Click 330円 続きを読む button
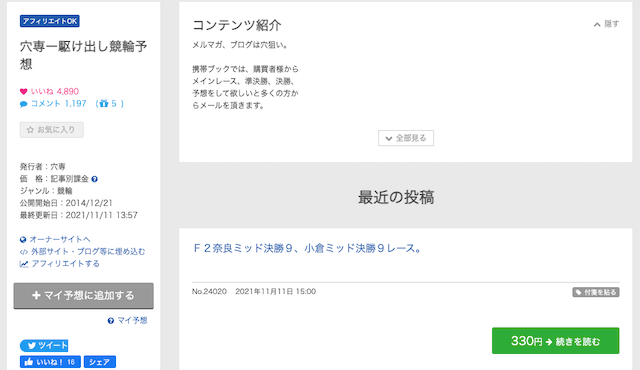This screenshot has width=640, height=370. pyautogui.click(x=556, y=341)
